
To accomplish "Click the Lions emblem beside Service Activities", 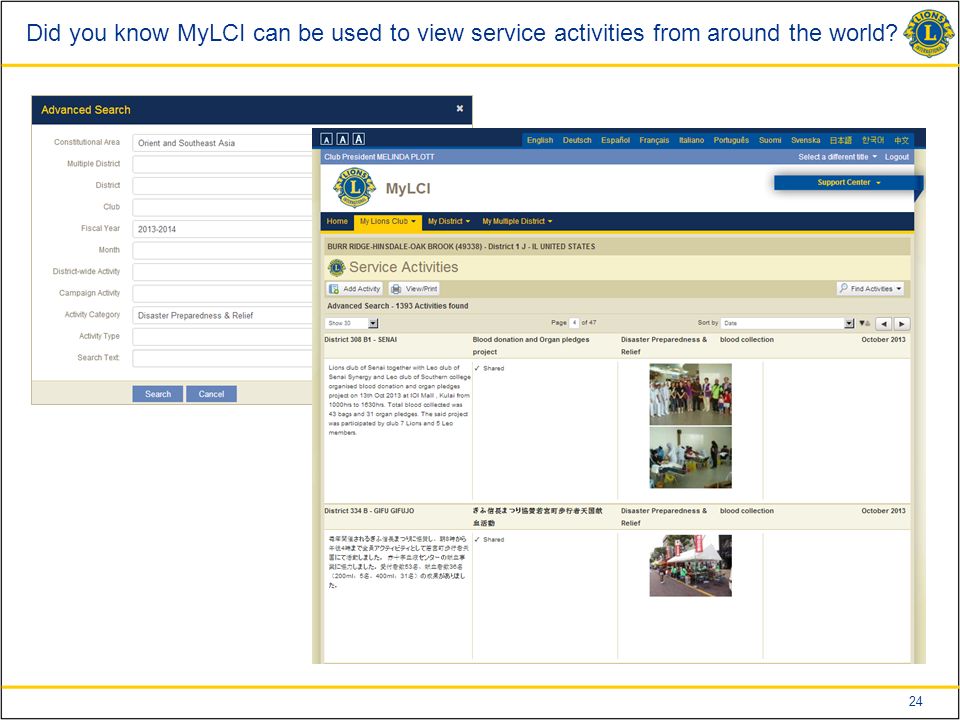I will (336, 268).
